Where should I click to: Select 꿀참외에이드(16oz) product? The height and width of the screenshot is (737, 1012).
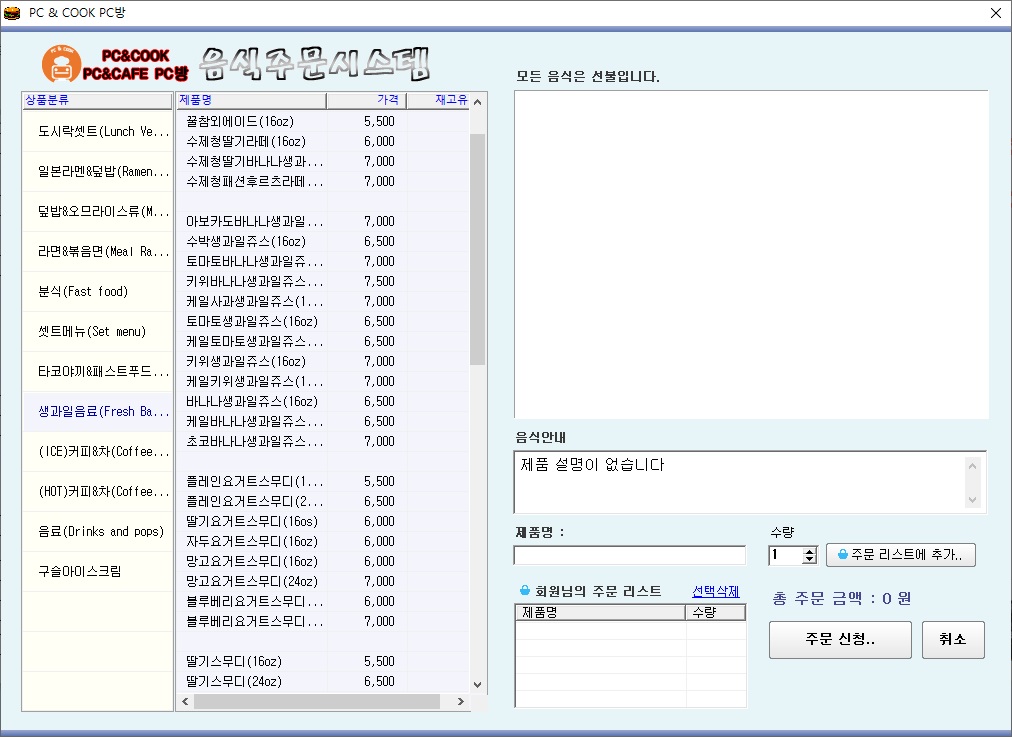[x=323, y=121]
